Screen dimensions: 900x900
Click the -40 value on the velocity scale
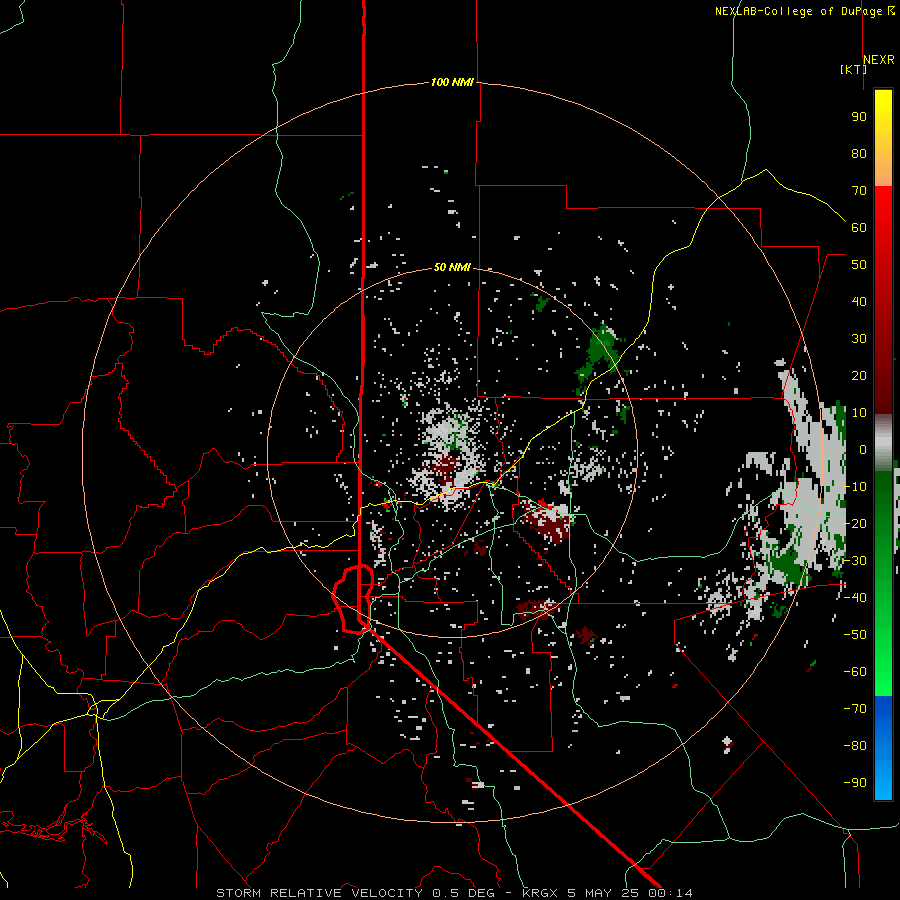855,598
